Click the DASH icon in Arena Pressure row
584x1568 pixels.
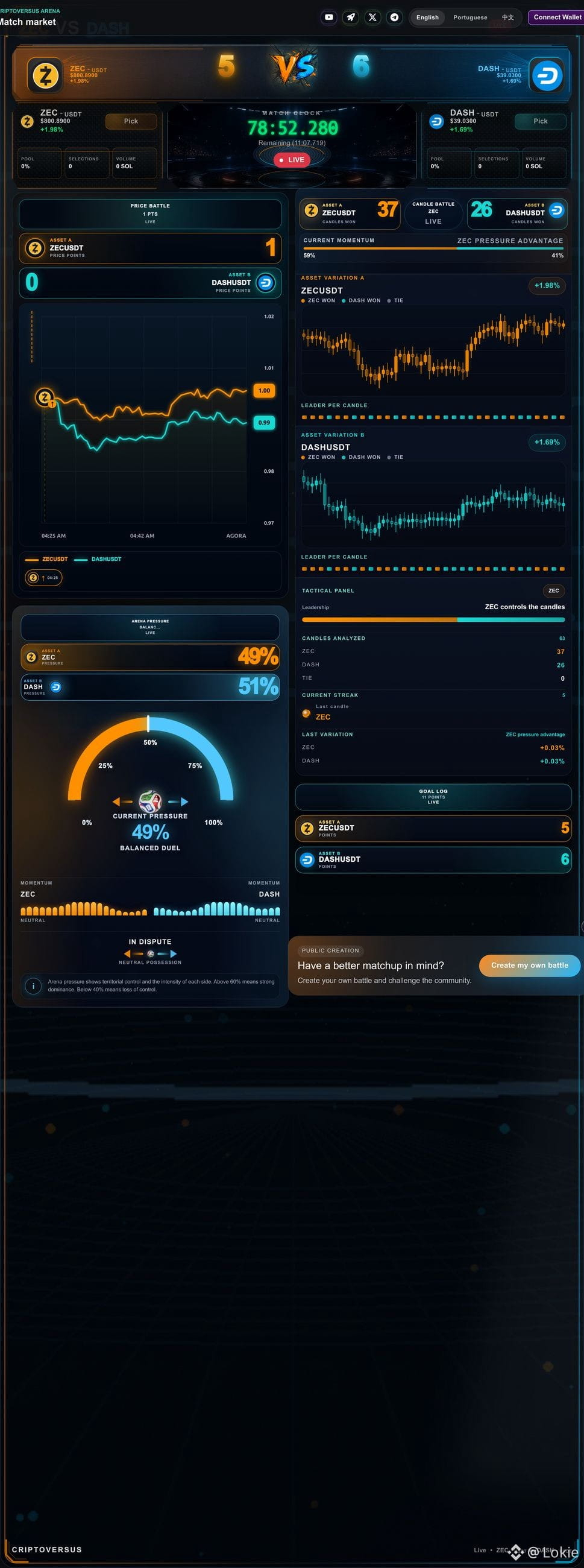[x=55, y=688]
